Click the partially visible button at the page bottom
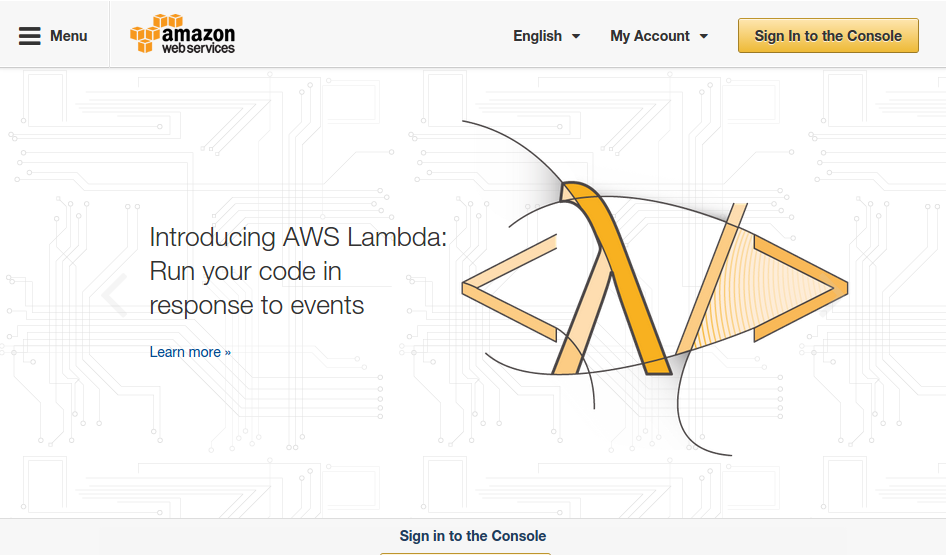The height and width of the screenshot is (555, 946). [466, 553]
